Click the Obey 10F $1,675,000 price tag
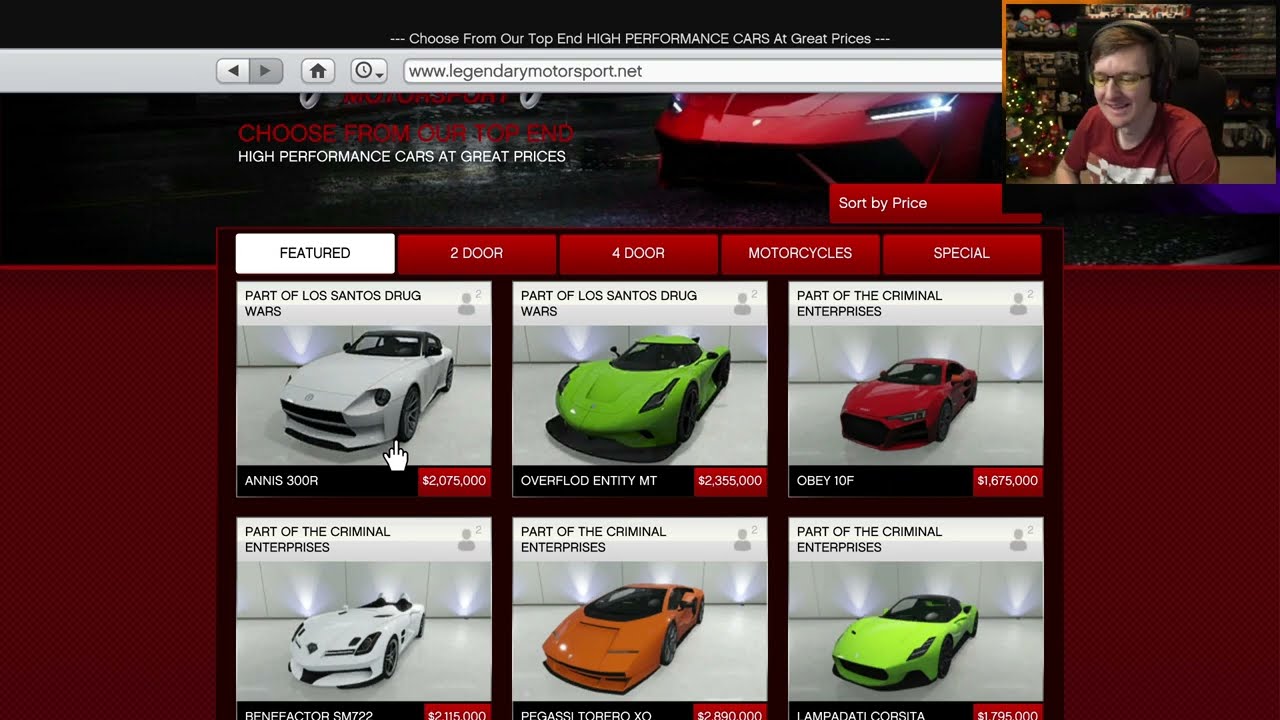1280x720 pixels. click(1007, 481)
